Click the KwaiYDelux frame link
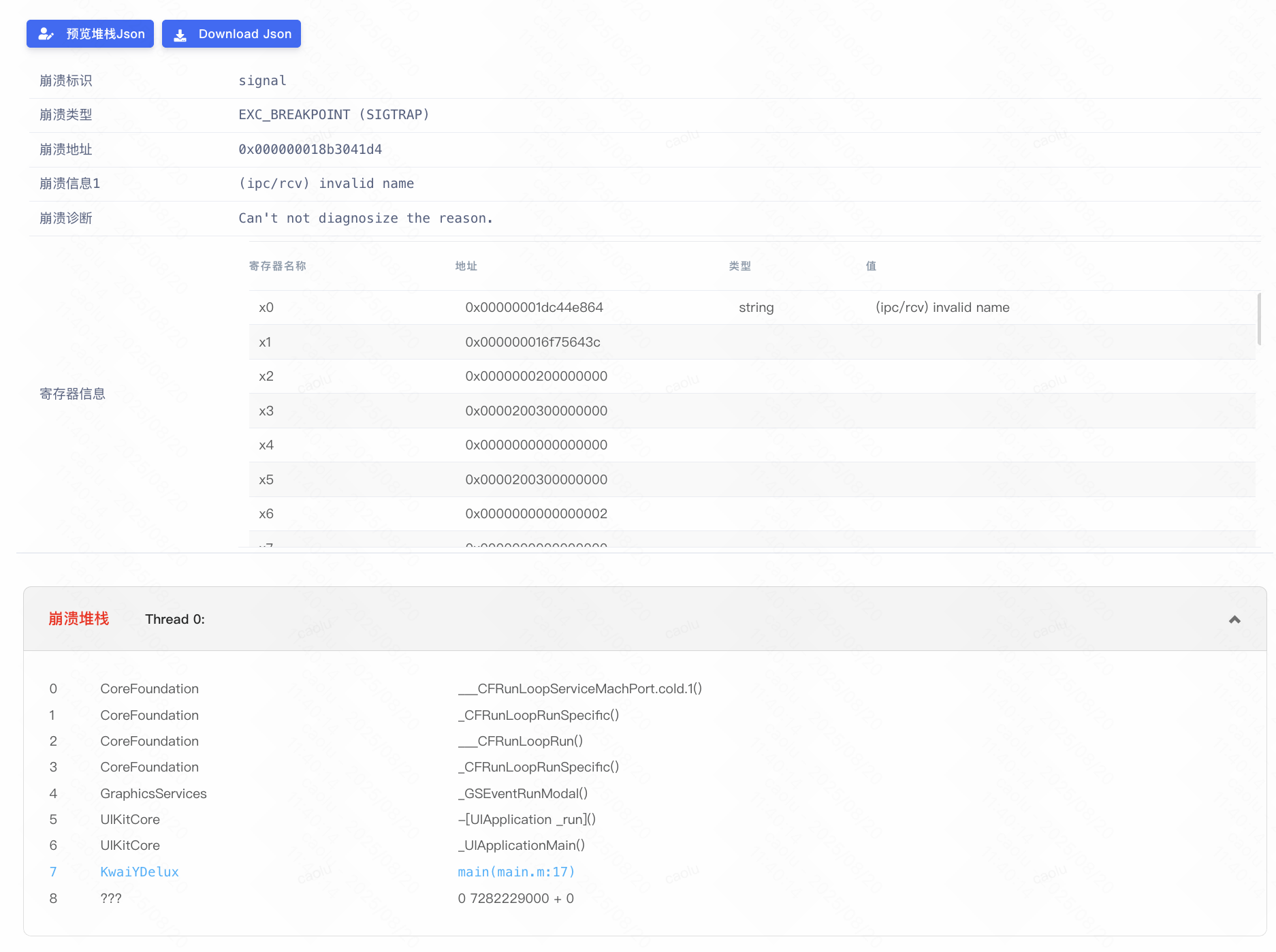Screen dimensions: 1276x952 click(x=140, y=872)
